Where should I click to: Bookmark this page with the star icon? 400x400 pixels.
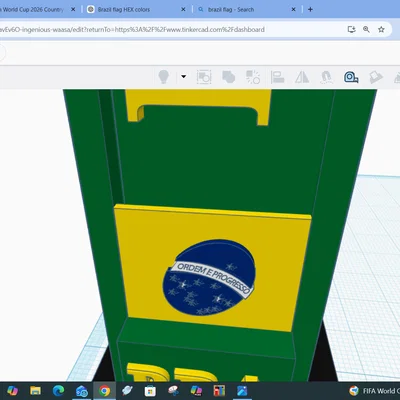tap(381, 29)
